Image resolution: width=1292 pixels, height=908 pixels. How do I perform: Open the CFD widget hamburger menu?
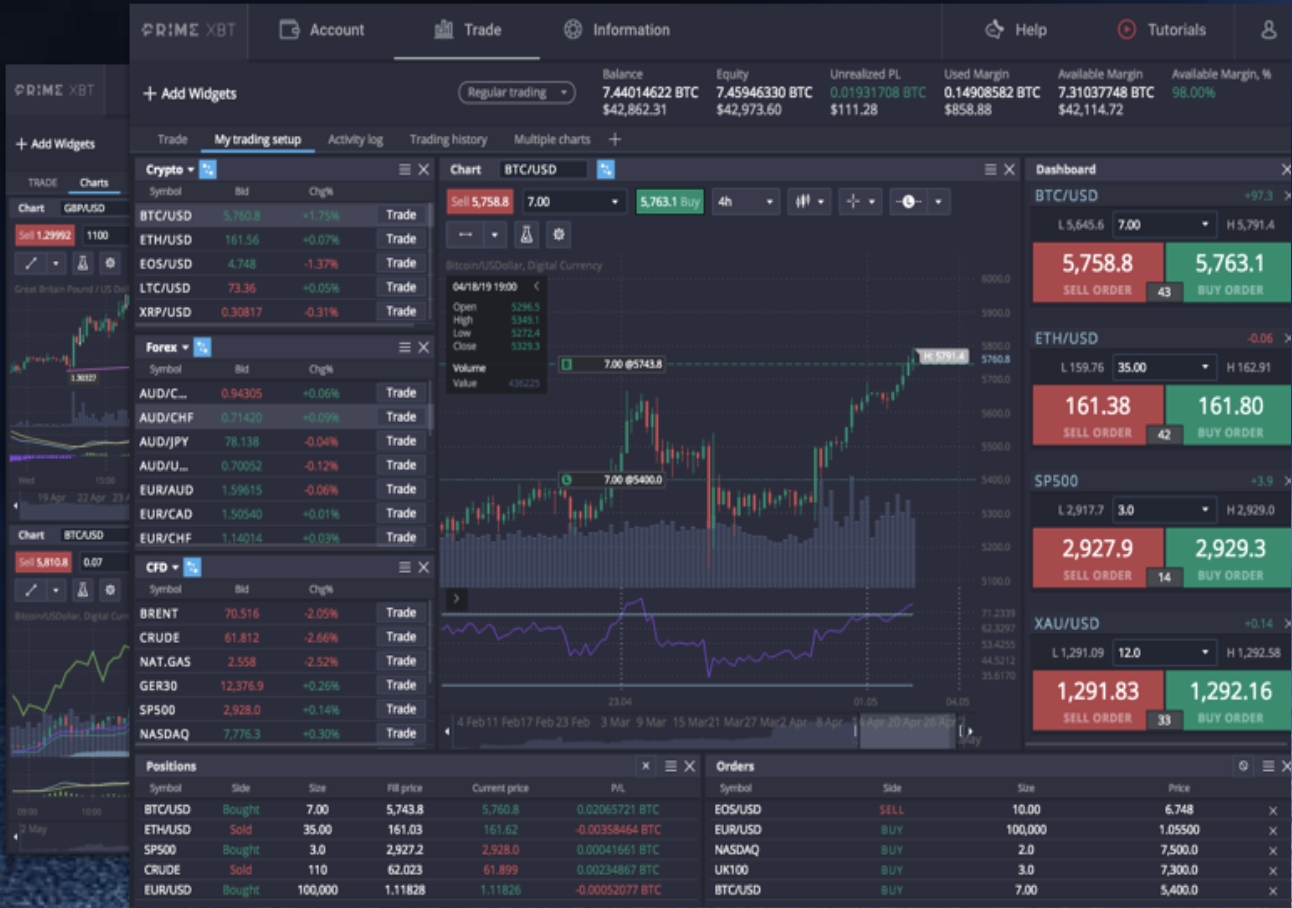(x=405, y=567)
